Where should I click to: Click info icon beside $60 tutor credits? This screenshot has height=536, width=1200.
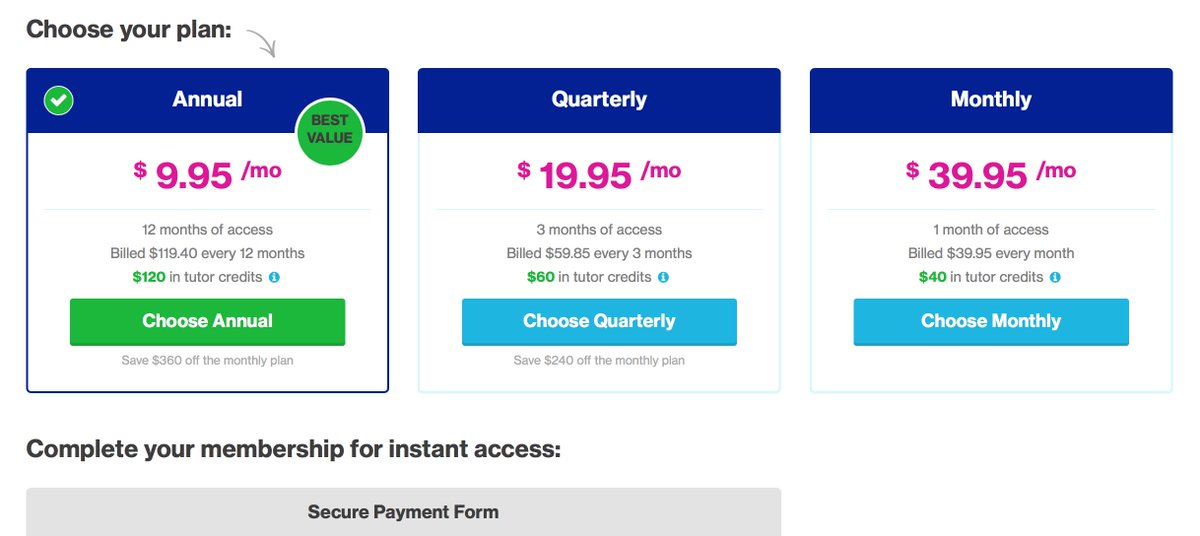tap(663, 278)
